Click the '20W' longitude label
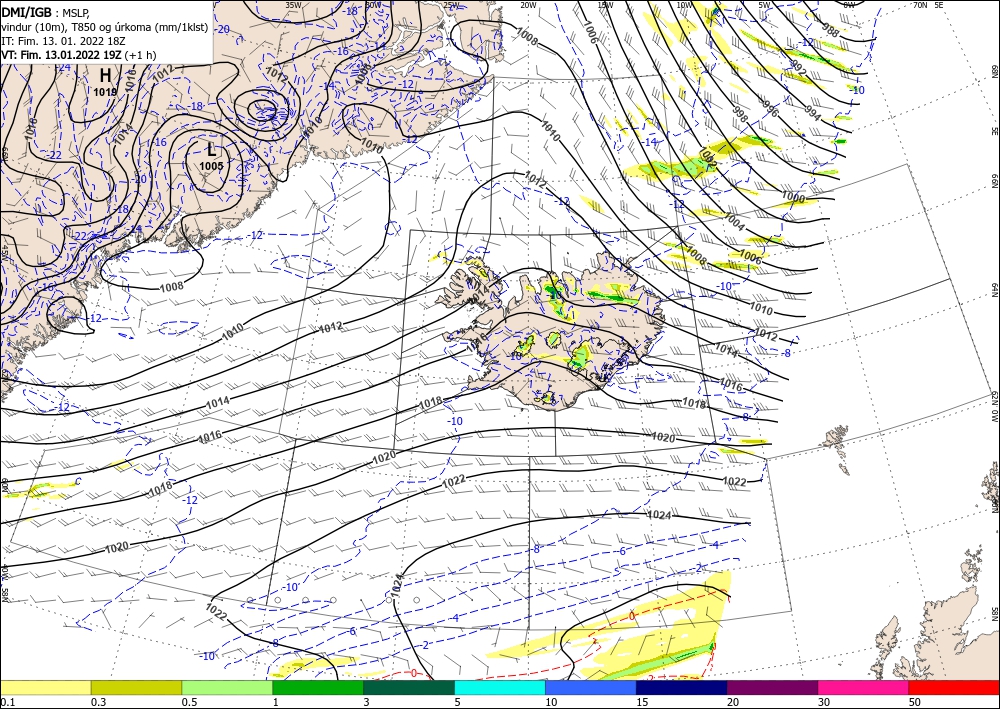Screen dimensions: 1000x709 pos(527,5)
